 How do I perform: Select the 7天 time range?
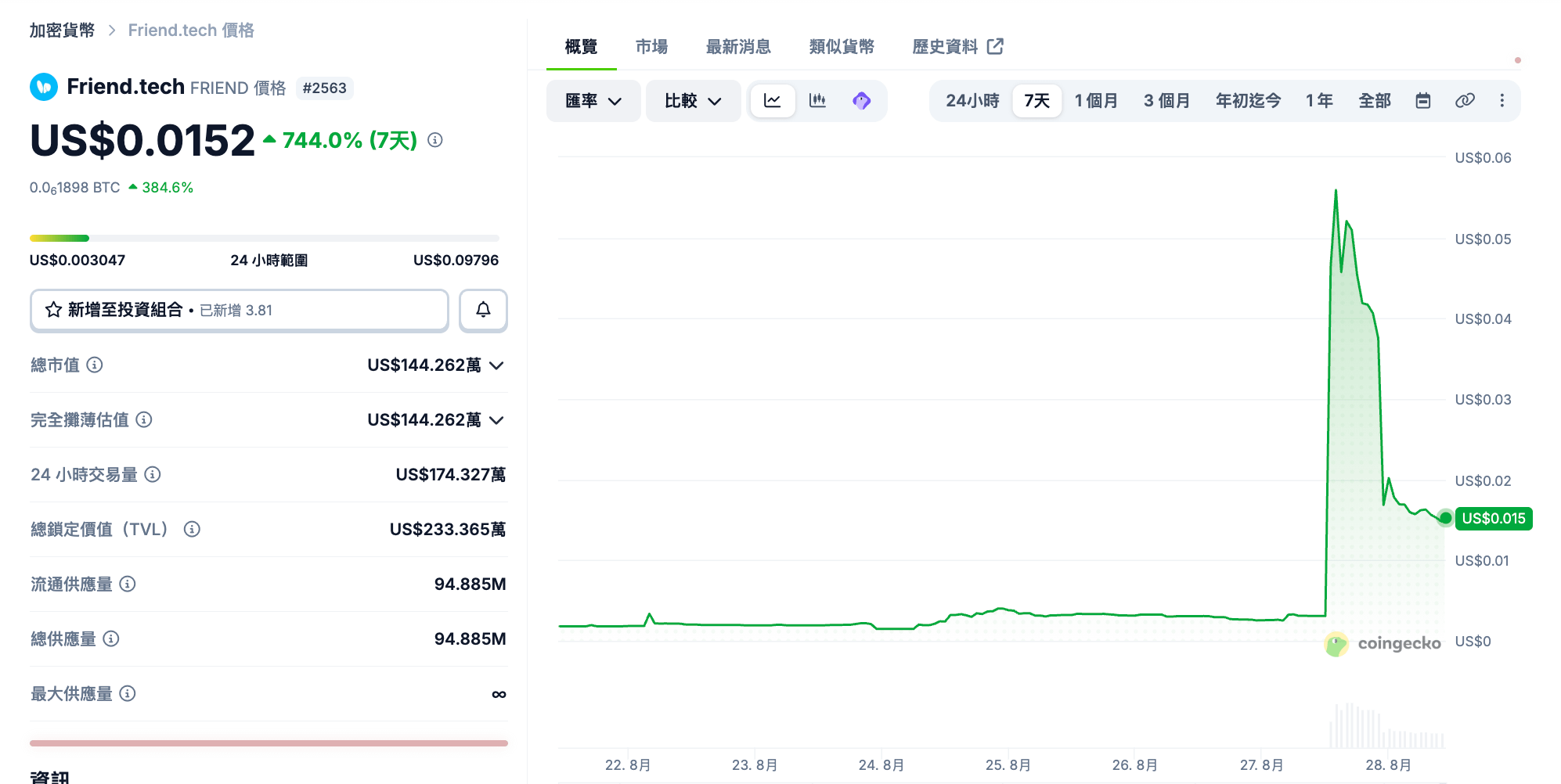tap(1037, 101)
